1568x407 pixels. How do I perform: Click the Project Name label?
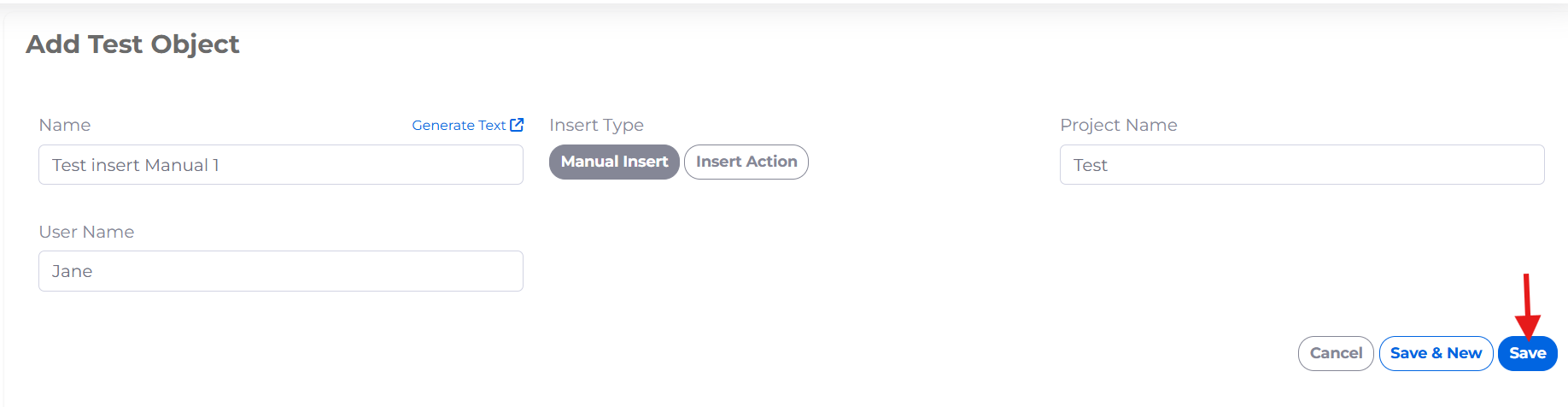(x=1118, y=125)
